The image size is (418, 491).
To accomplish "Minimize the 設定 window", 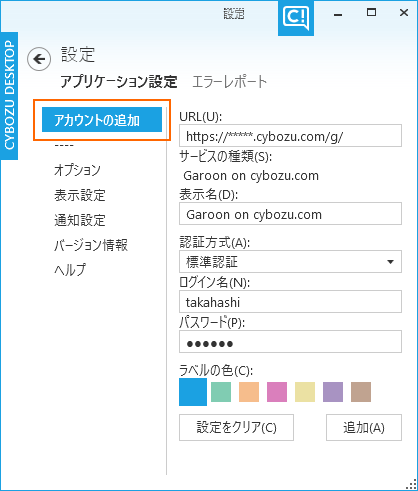I will click(x=338, y=14).
